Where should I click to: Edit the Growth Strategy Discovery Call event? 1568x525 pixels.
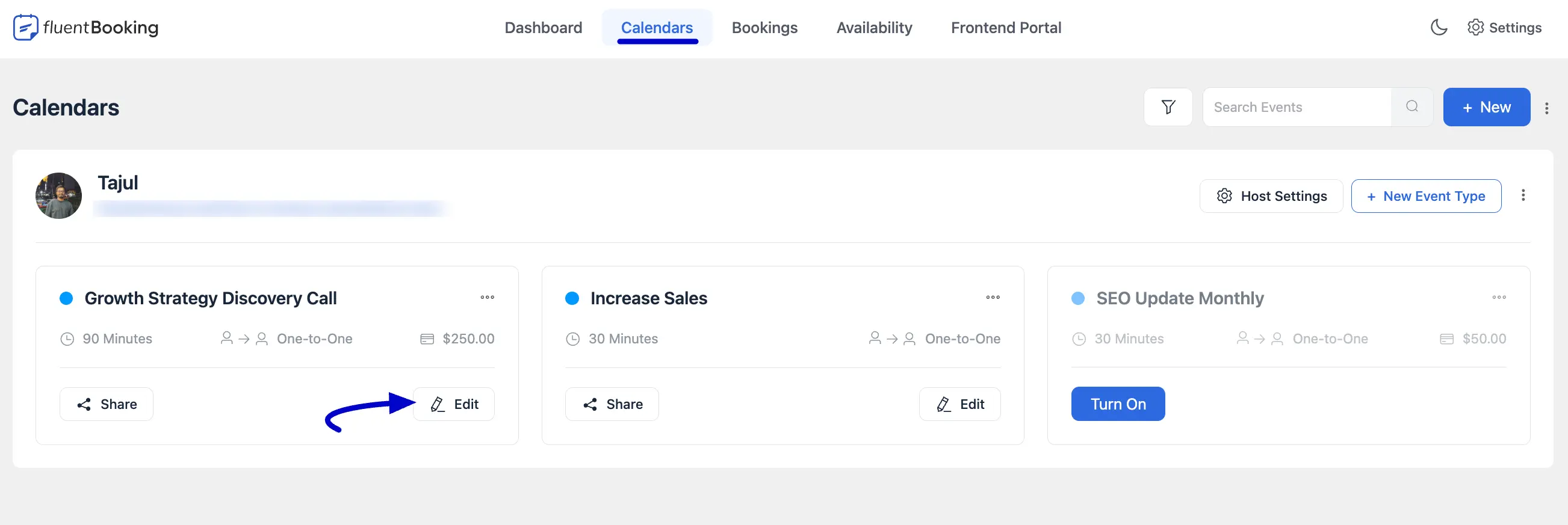click(453, 404)
